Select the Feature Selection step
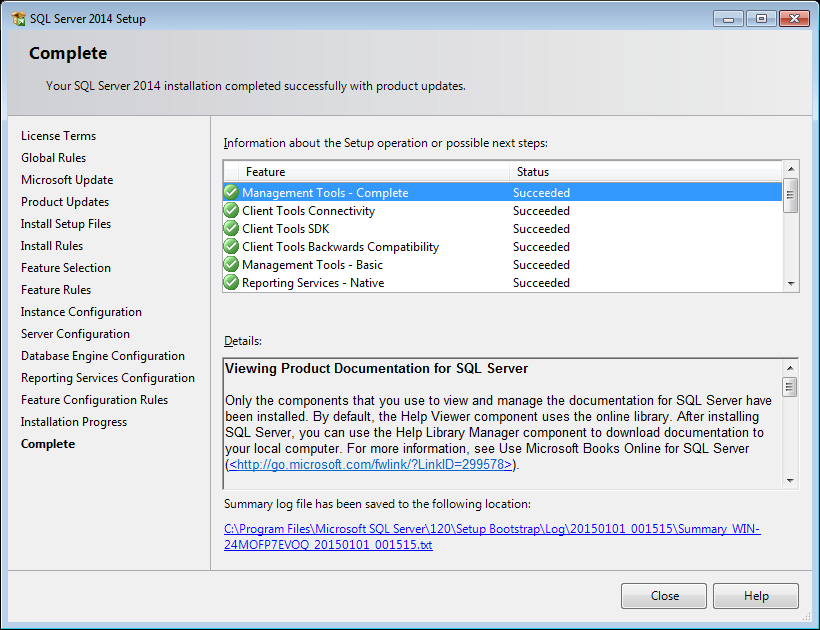Image resolution: width=820 pixels, height=630 pixels. pos(66,268)
